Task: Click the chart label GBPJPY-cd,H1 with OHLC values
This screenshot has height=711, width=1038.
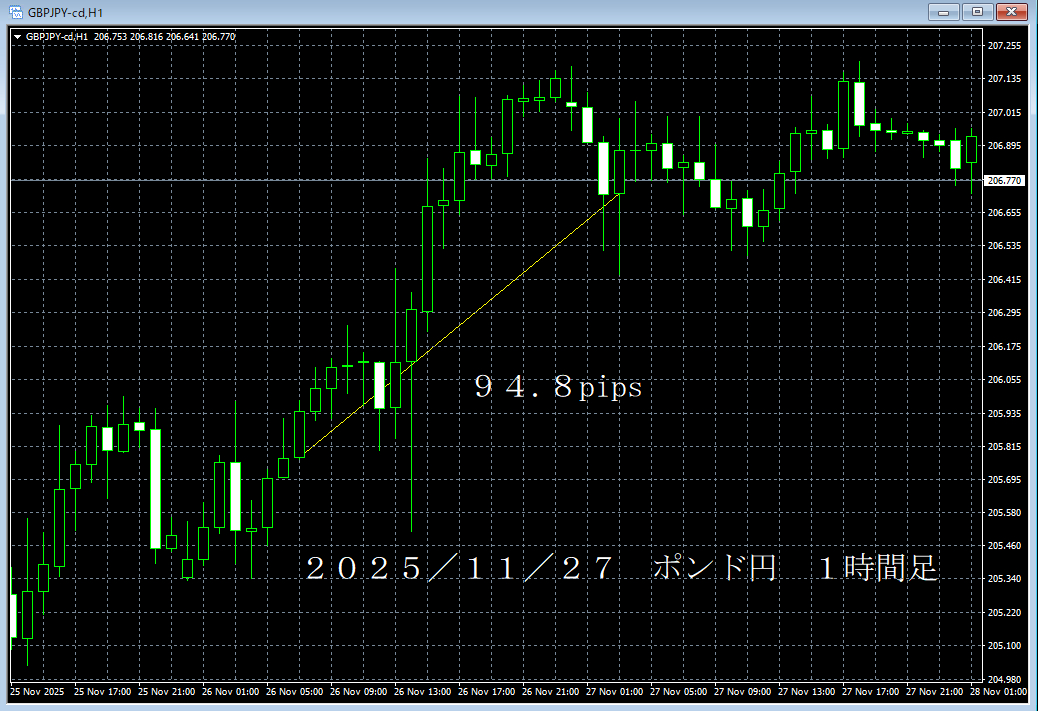Action: pyautogui.click(x=130, y=37)
